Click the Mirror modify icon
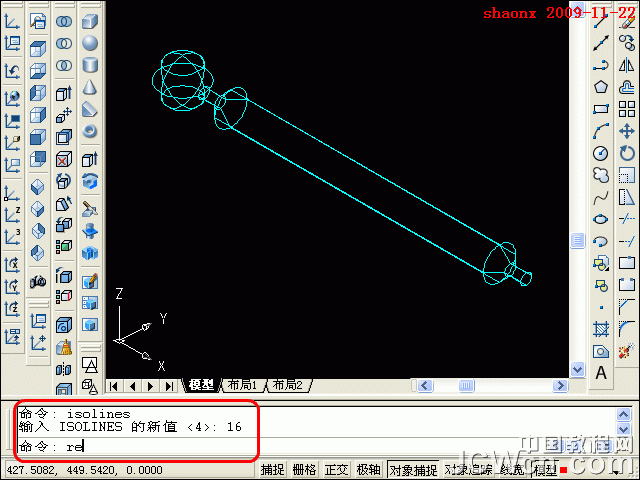The height and width of the screenshot is (480, 640). coord(627,65)
